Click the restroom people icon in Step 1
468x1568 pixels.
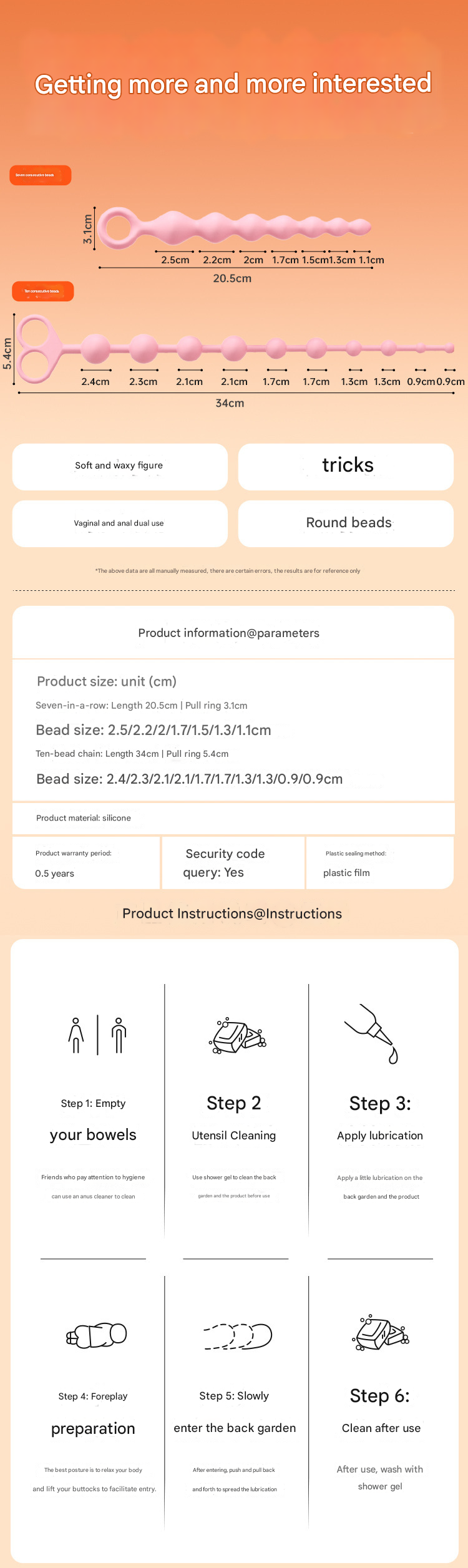tap(97, 1035)
